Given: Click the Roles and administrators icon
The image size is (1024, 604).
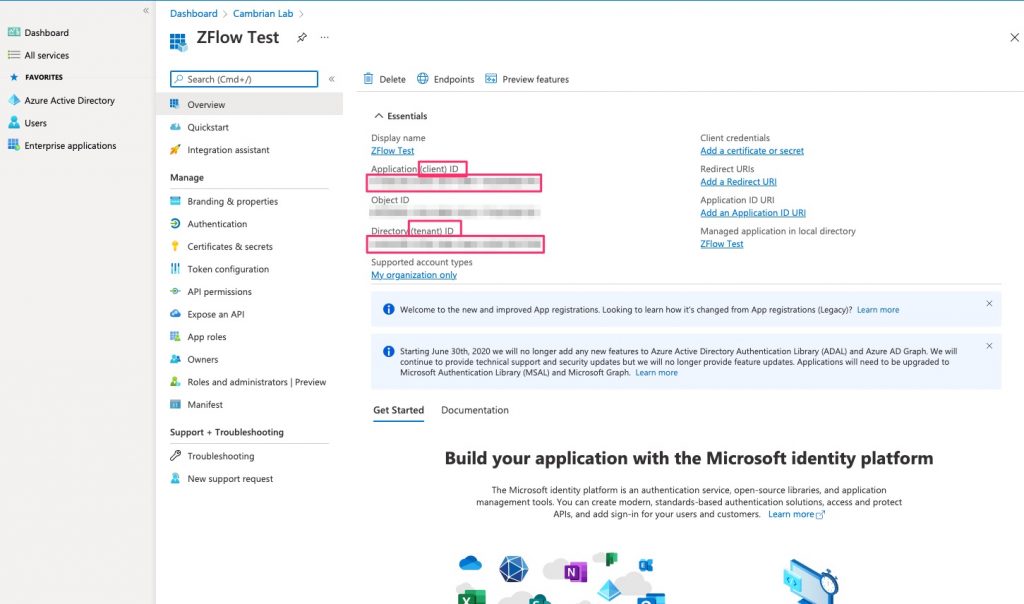Looking at the screenshot, I should [175, 381].
